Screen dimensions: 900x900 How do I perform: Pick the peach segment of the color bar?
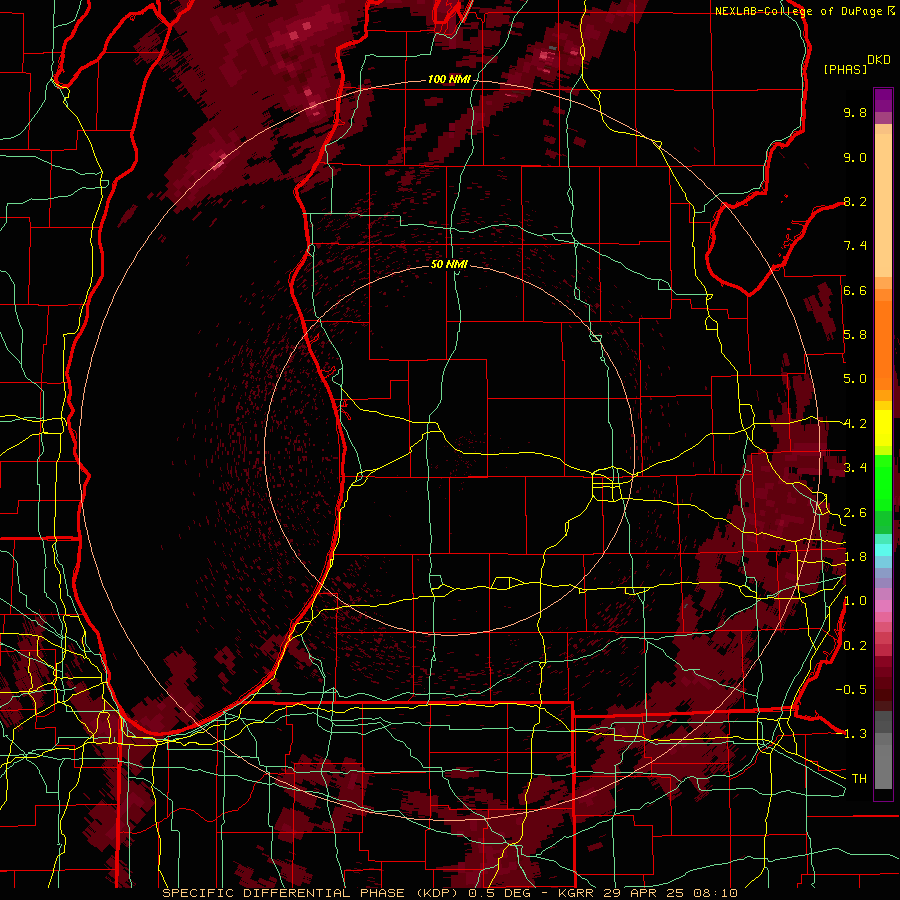pos(883,207)
